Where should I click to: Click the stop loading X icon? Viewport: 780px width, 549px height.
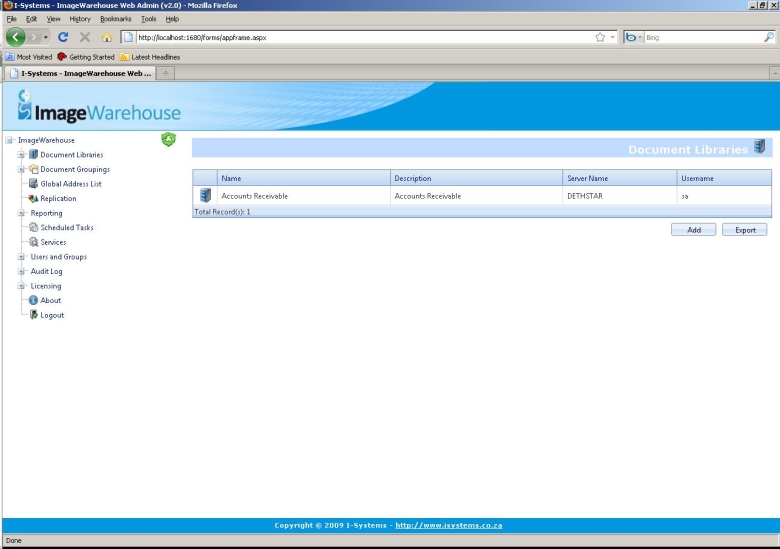pos(85,37)
